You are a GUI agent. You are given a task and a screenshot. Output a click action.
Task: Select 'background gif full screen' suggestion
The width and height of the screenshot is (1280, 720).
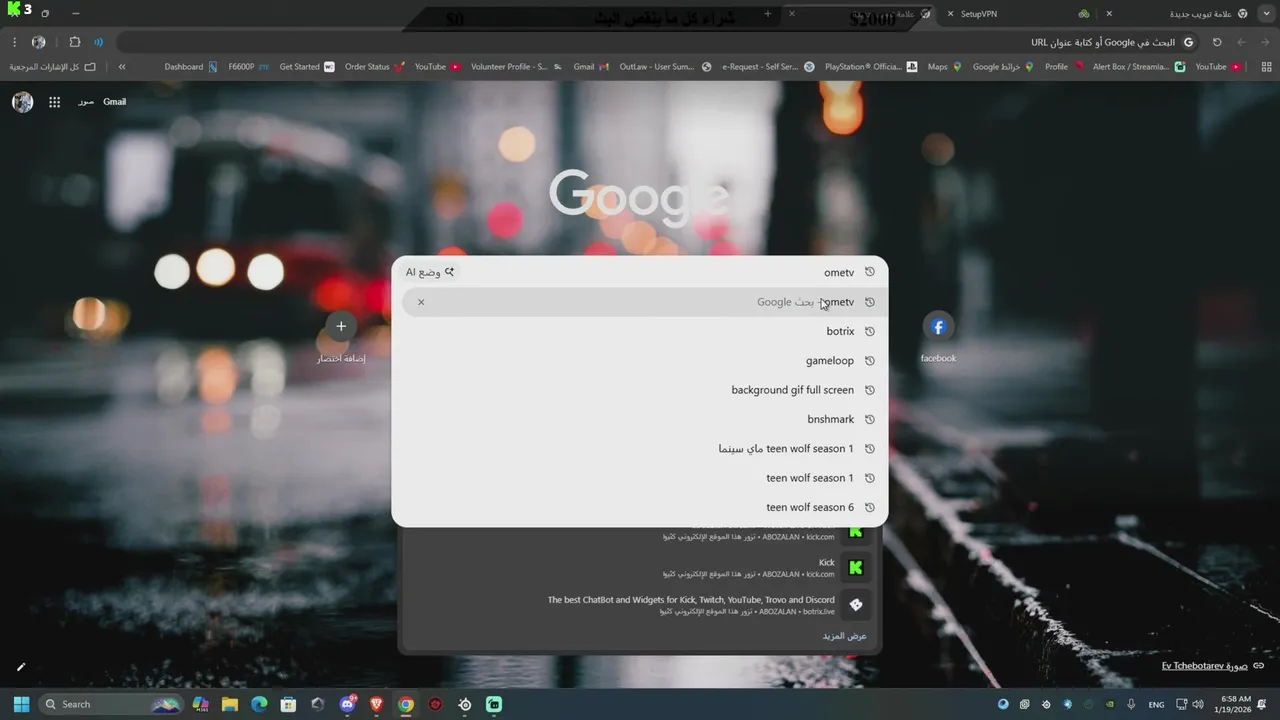640,390
